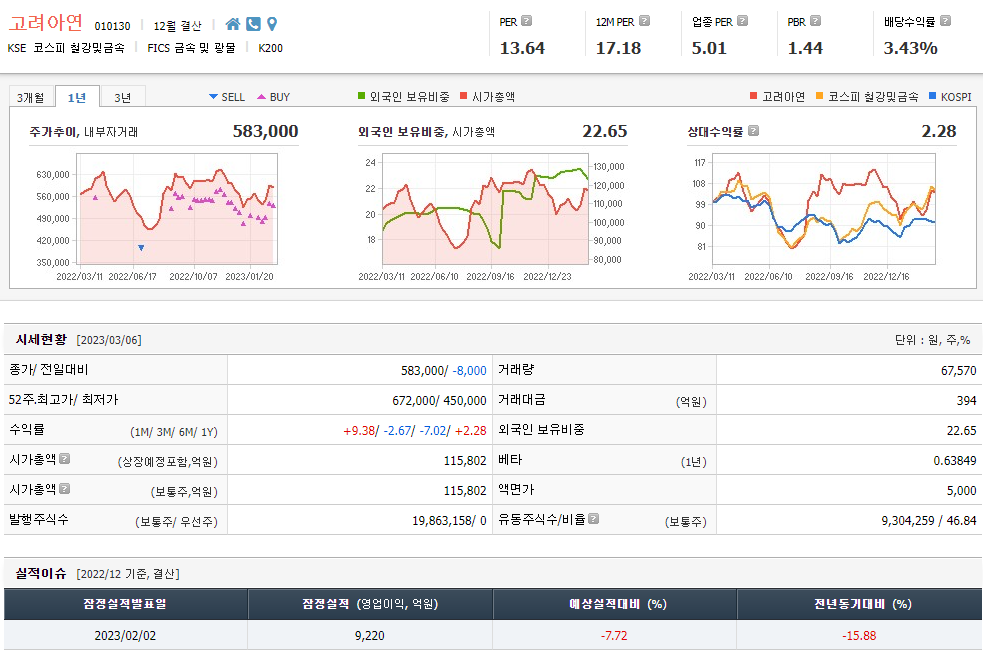Click the KSE 코스피 철강및금속 classification
Viewport: 983px width, 662px height.
[x=66, y=48]
